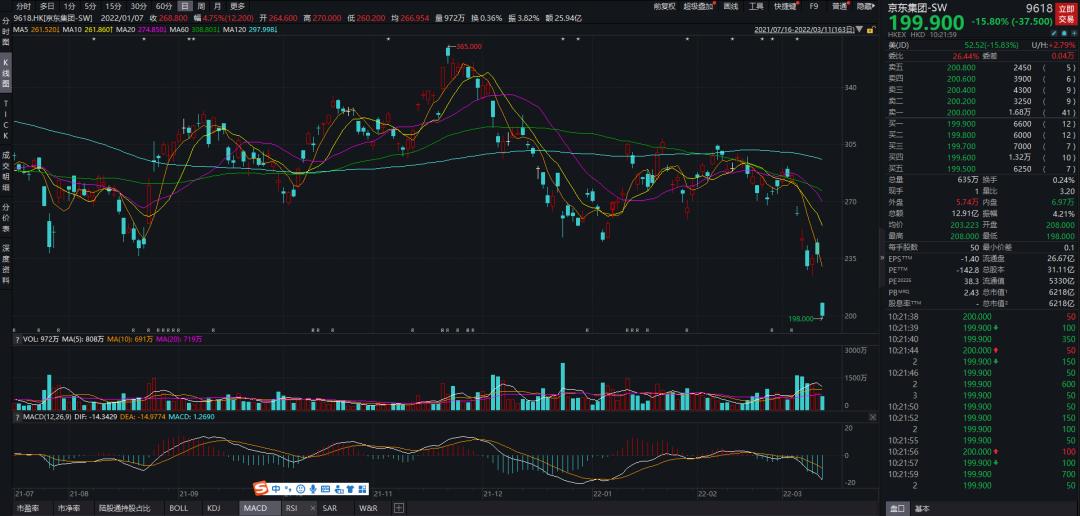This screenshot has width=1080, height=516.
Task: Click the Sogou input method S icon
Action: point(260,489)
